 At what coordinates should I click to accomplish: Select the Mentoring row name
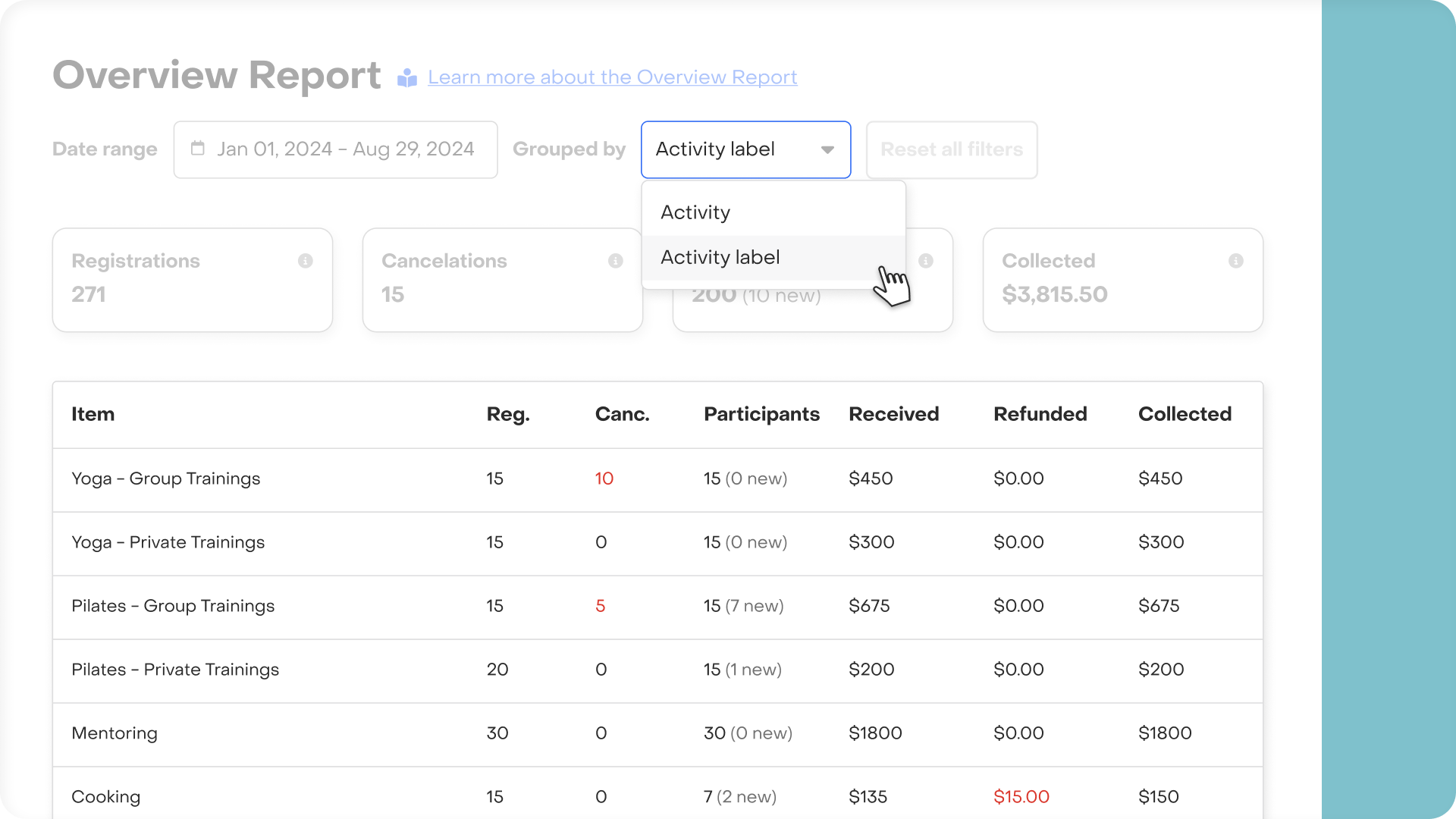tap(115, 733)
